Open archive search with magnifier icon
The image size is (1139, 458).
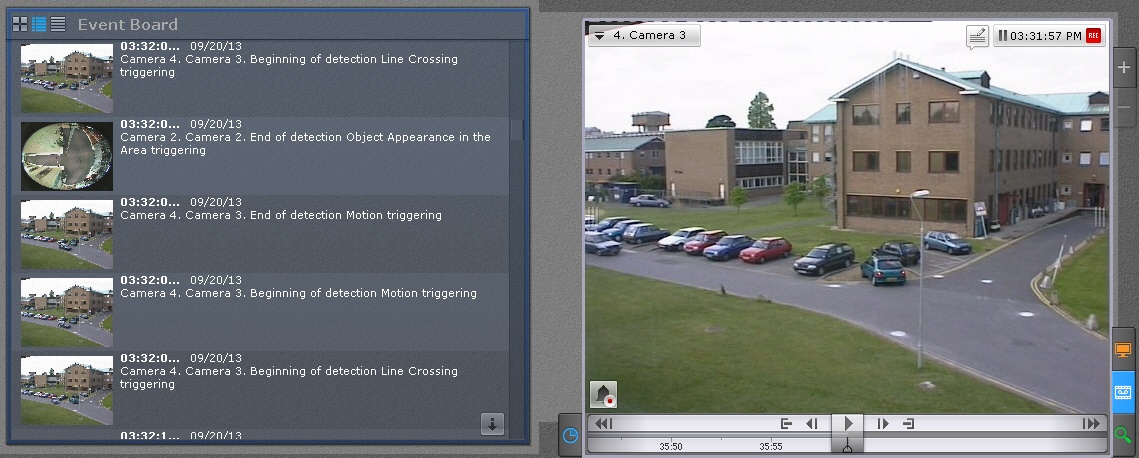click(x=1123, y=434)
